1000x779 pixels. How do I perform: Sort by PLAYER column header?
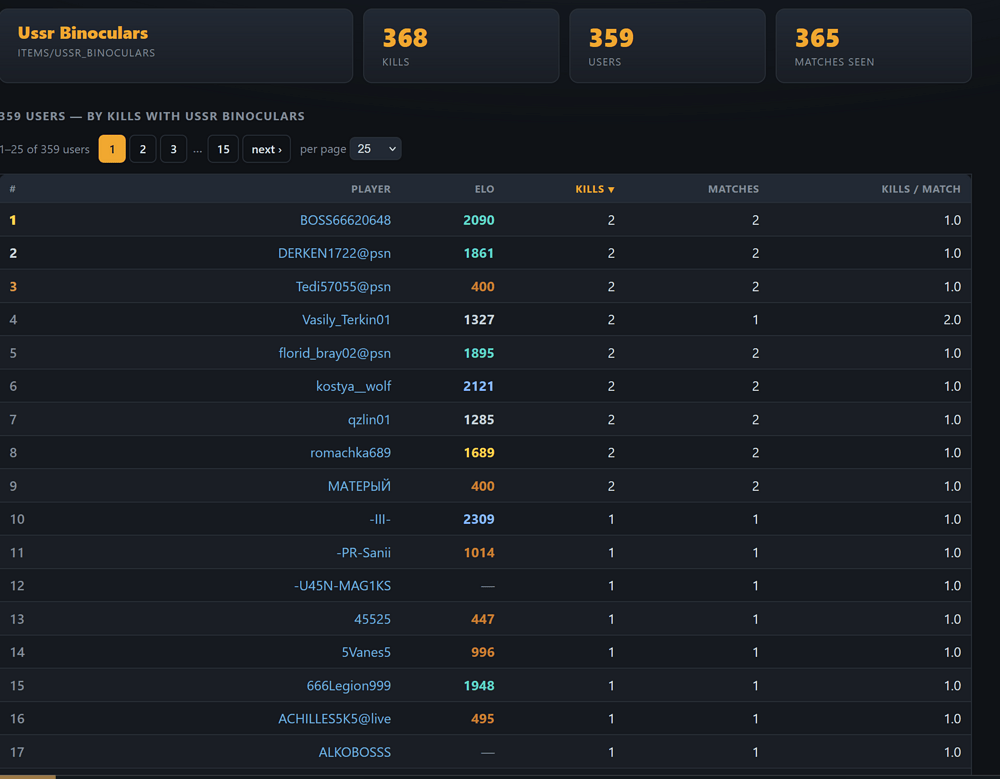click(x=371, y=189)
